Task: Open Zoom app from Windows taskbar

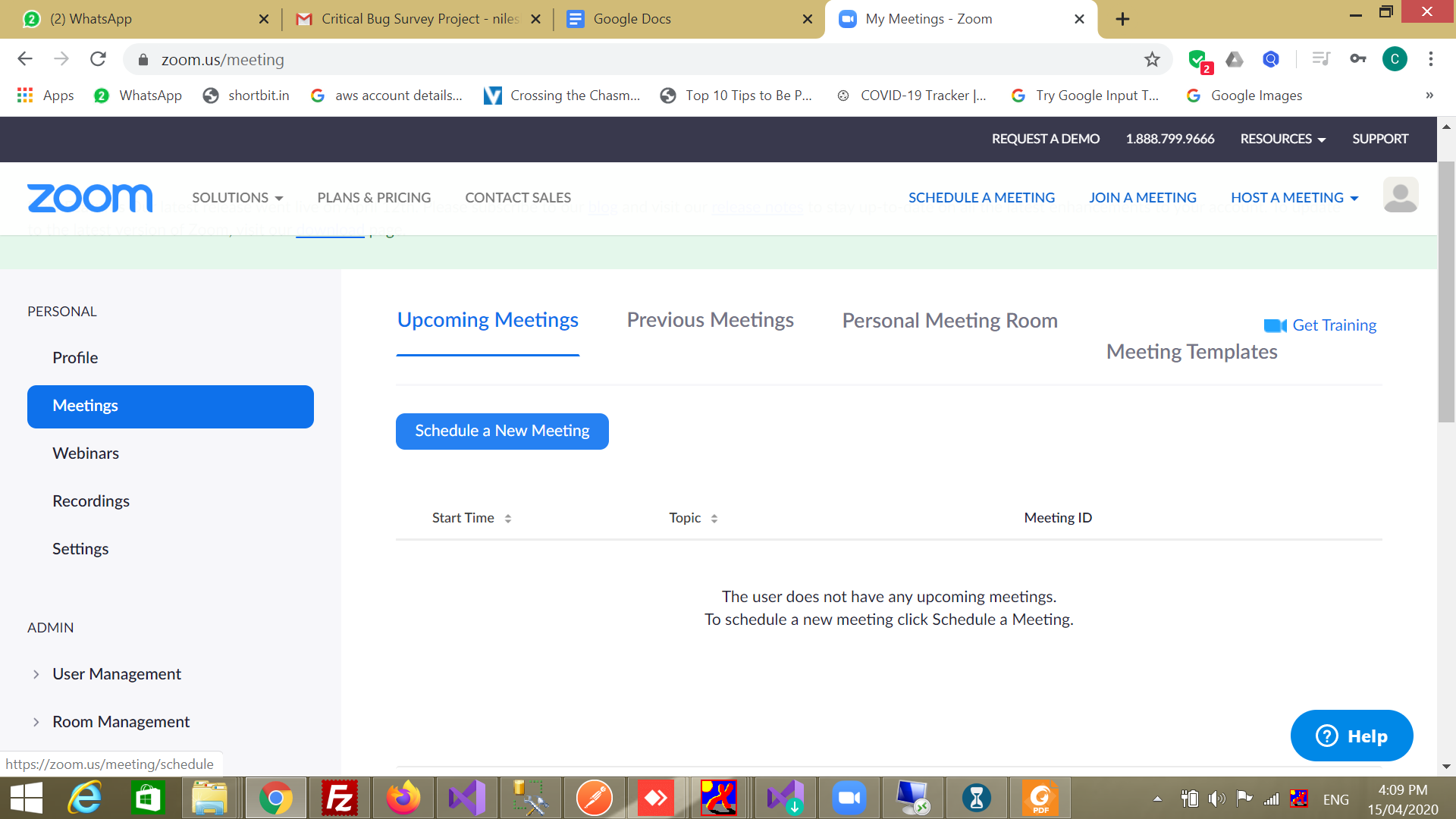Action: [849, 798]
